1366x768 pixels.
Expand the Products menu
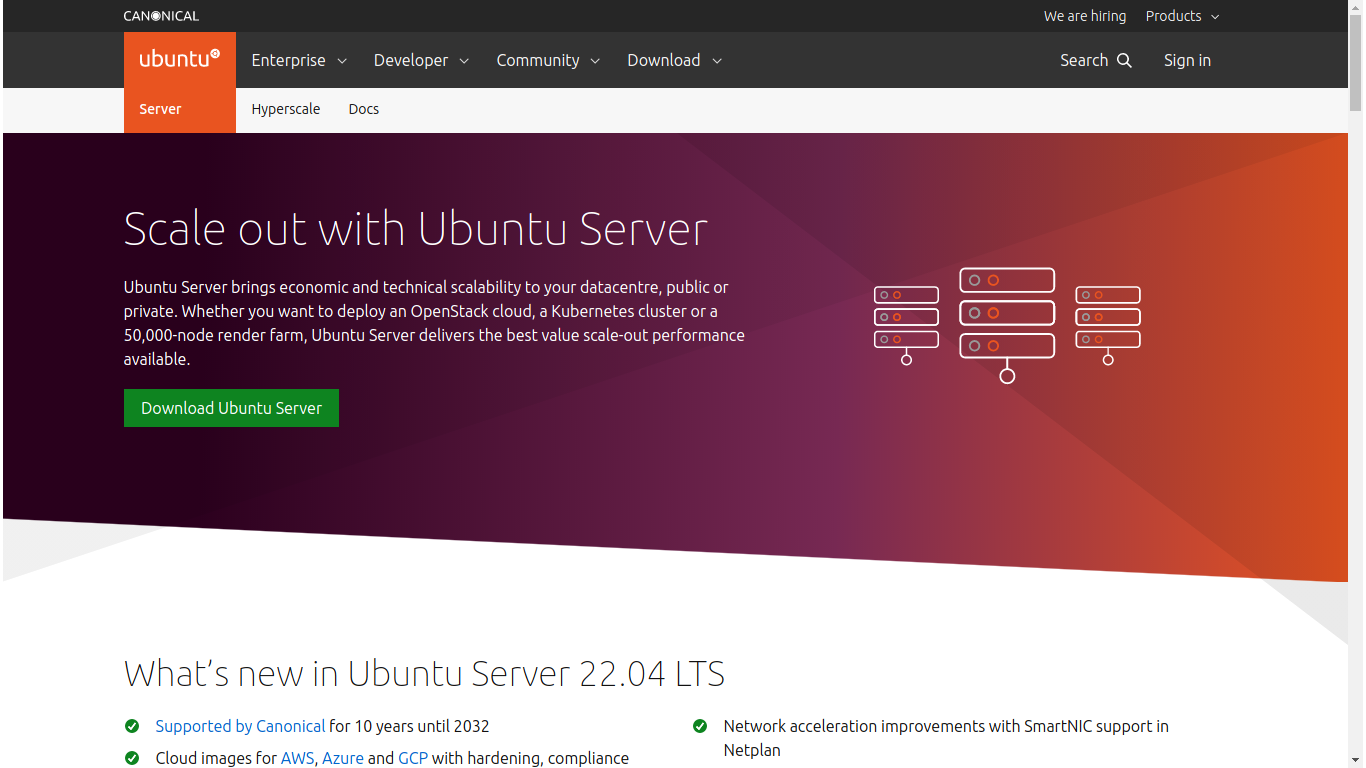coord(1182,16)
